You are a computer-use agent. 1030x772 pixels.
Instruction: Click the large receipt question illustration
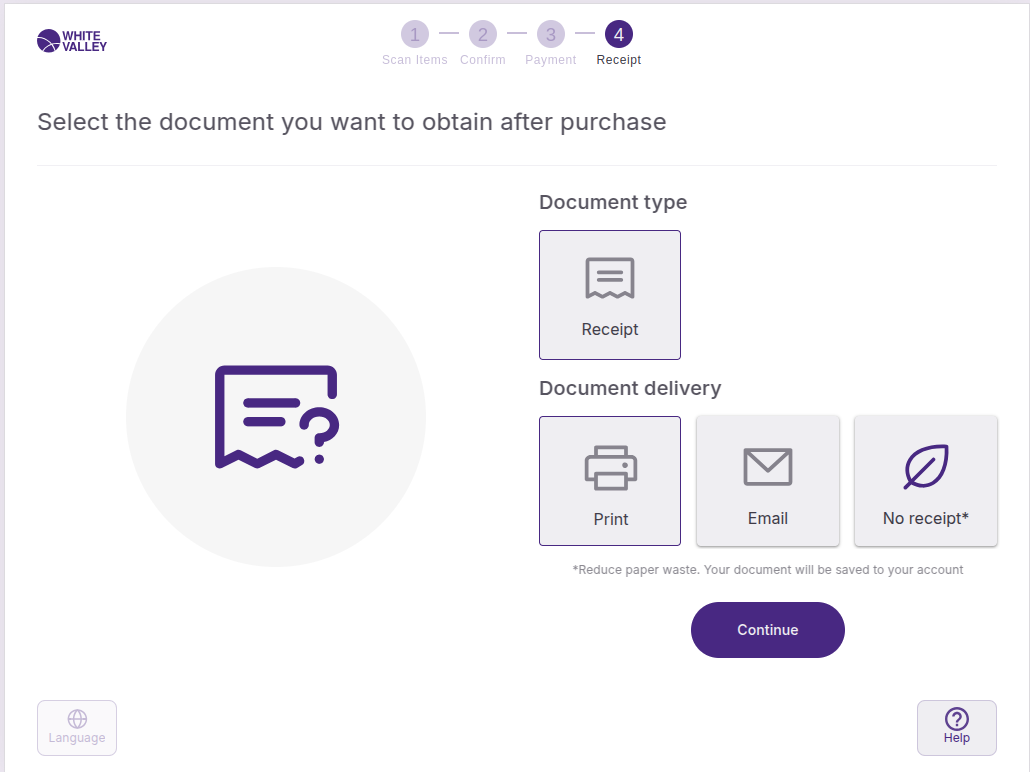coord(277,416)
